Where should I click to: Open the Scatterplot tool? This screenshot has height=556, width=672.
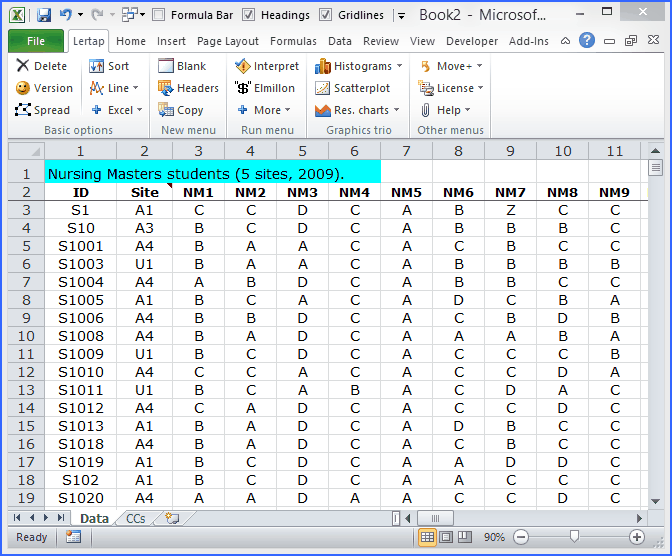point(323,88)
